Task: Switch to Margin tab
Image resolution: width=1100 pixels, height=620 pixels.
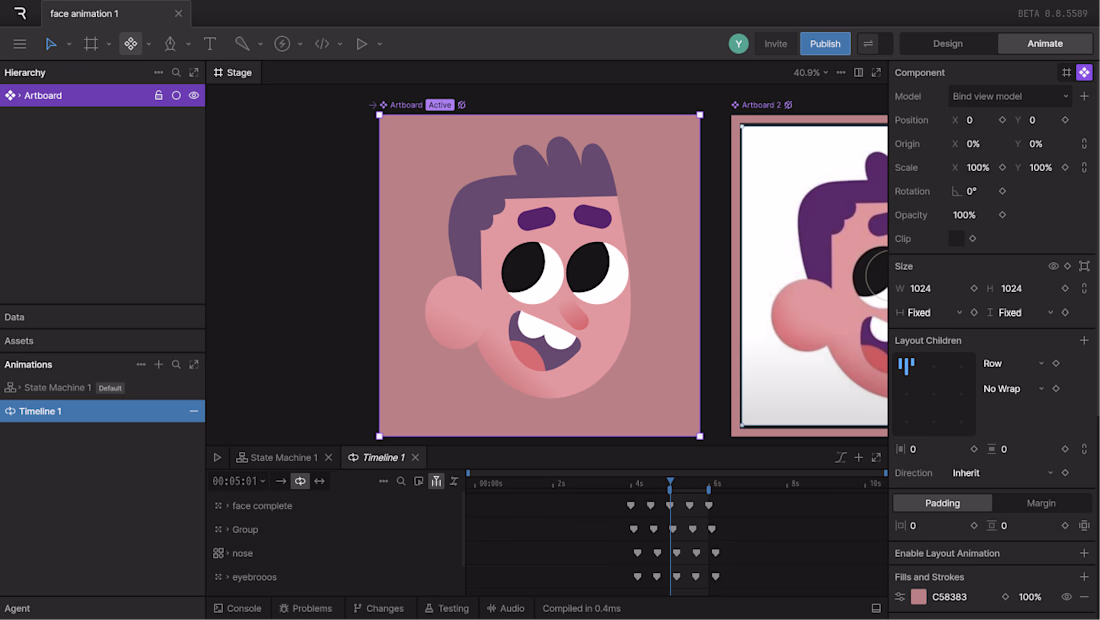Action: click(1041, 503)
